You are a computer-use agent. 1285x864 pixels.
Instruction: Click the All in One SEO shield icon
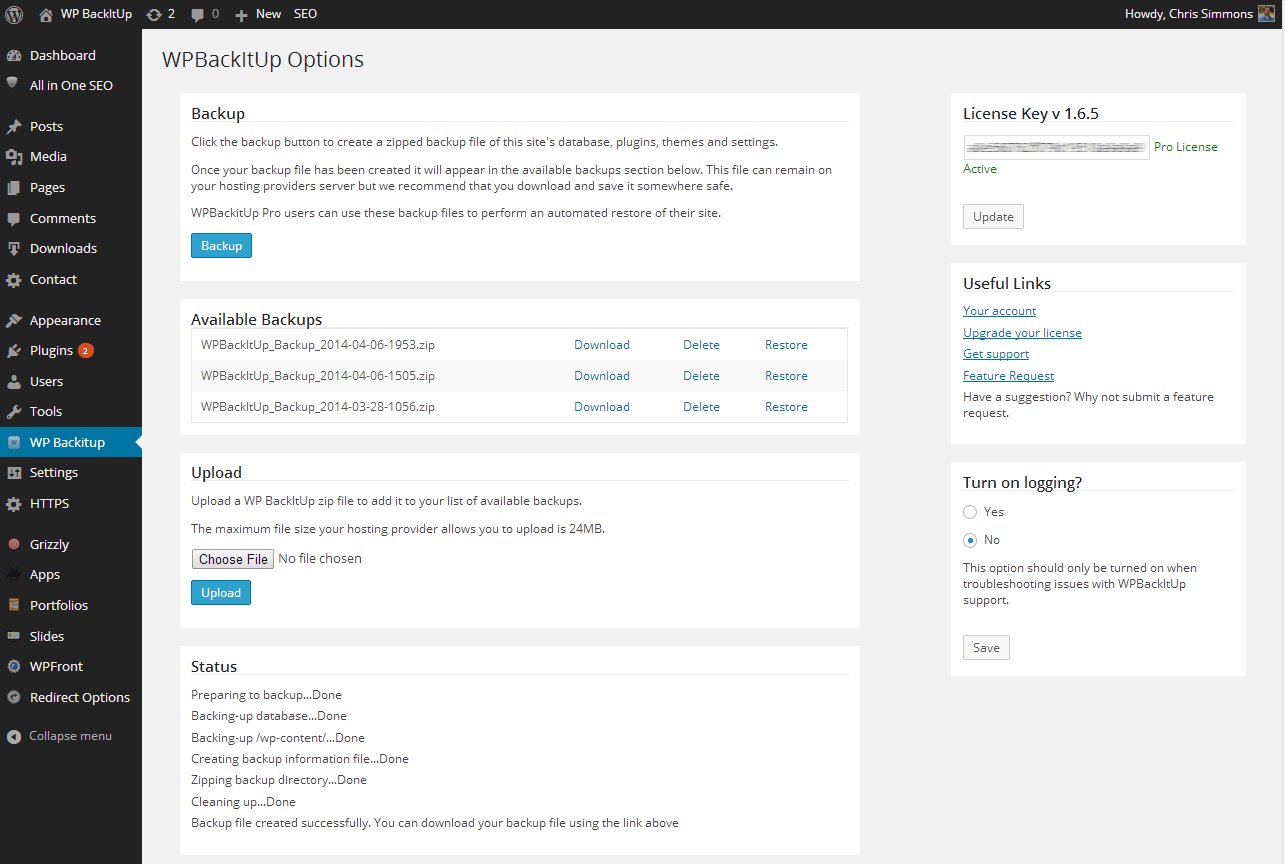point(13,84)
